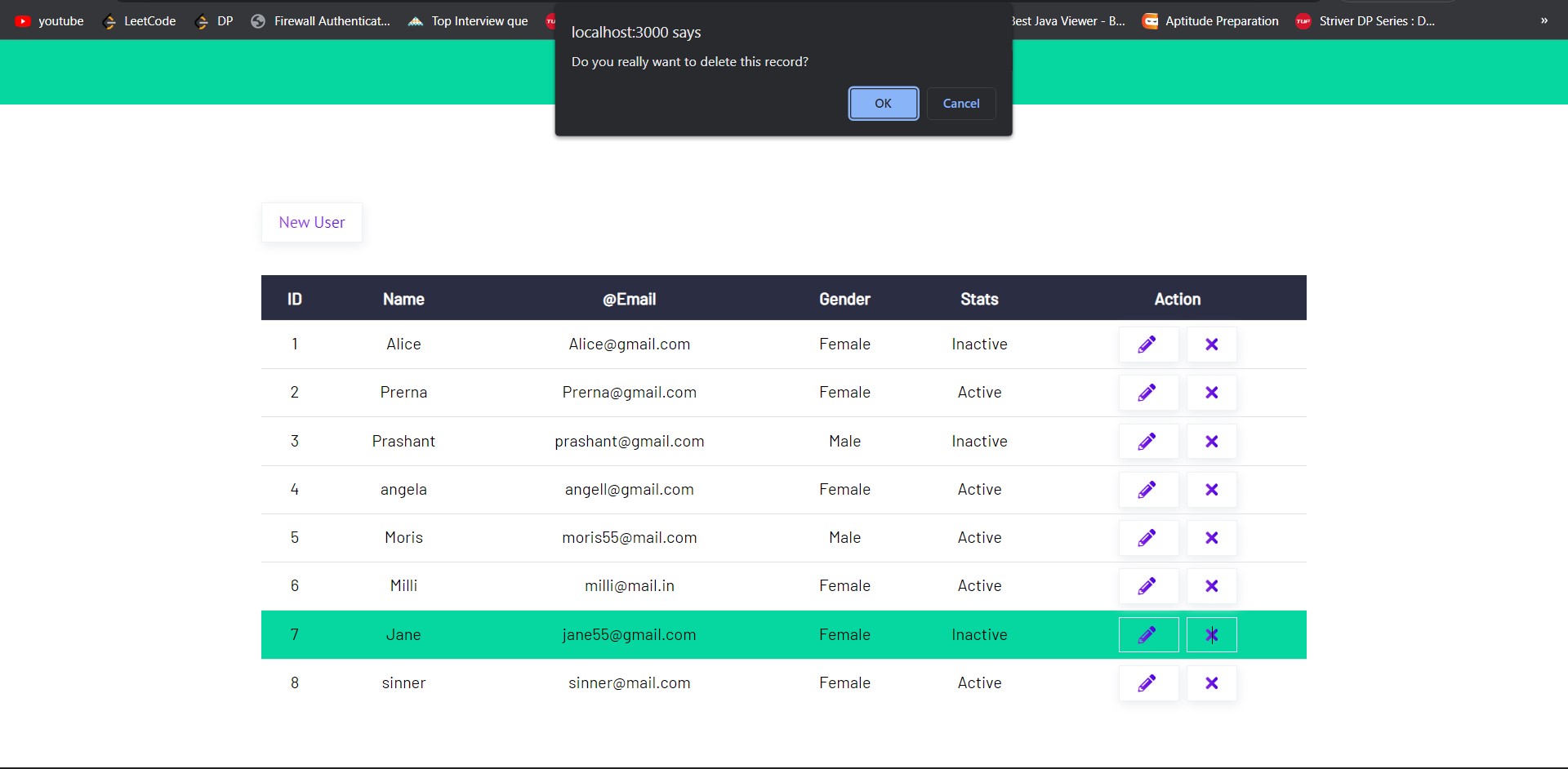Viewport: 1568px width, 769px height.
Task: Edit angela's record with pencil icon
Action: click(x=1148, y=490)
